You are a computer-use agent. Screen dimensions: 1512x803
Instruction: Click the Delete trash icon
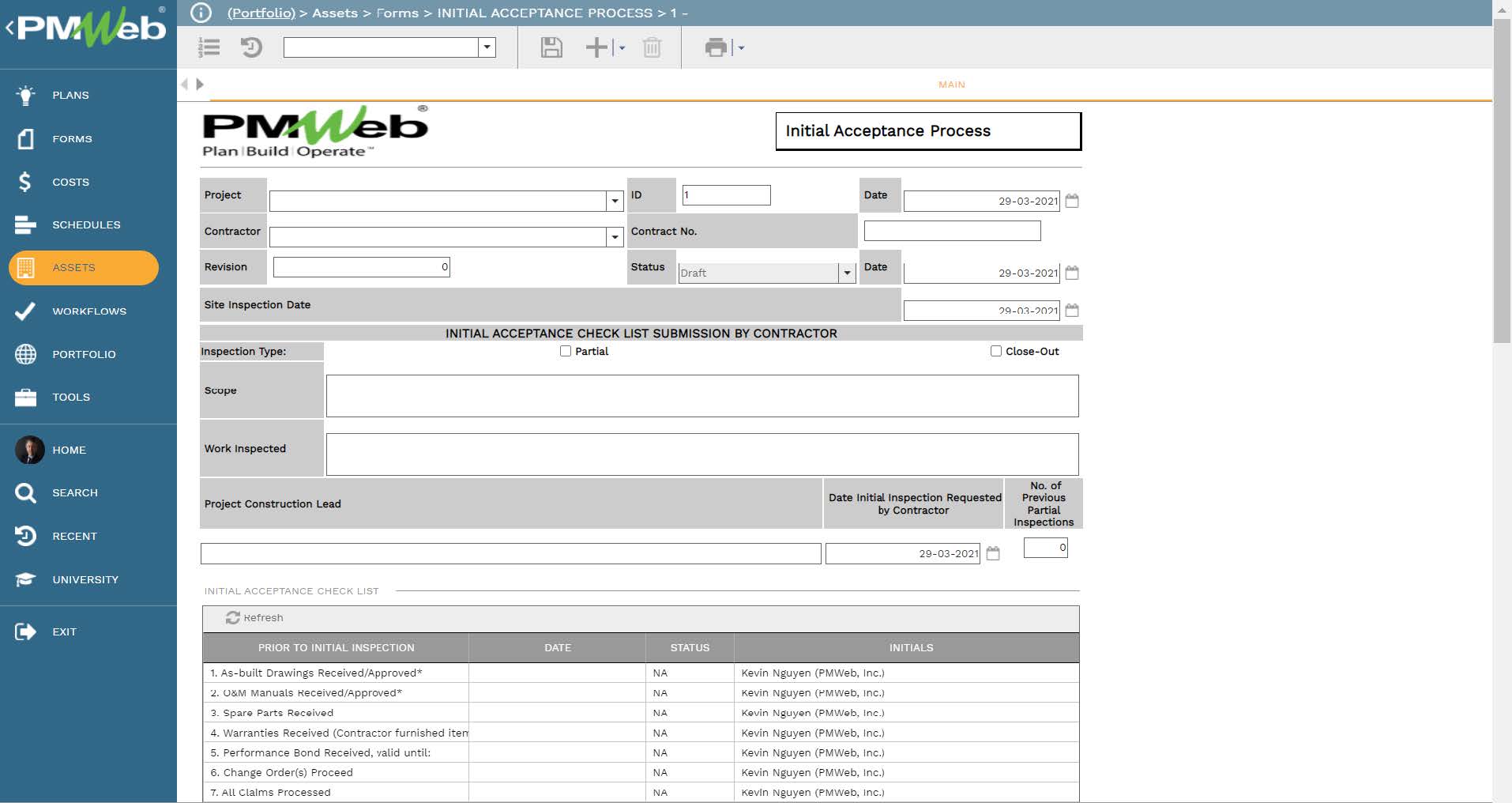pos(652,47)
